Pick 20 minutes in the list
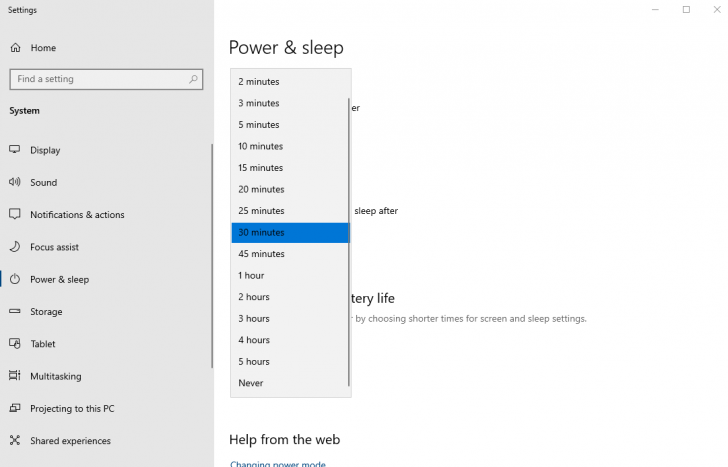 click(290, 189)
